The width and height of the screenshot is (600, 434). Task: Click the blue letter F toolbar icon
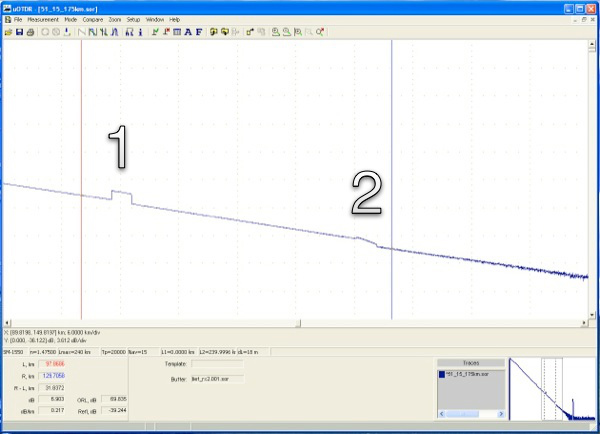pos(198,32)
